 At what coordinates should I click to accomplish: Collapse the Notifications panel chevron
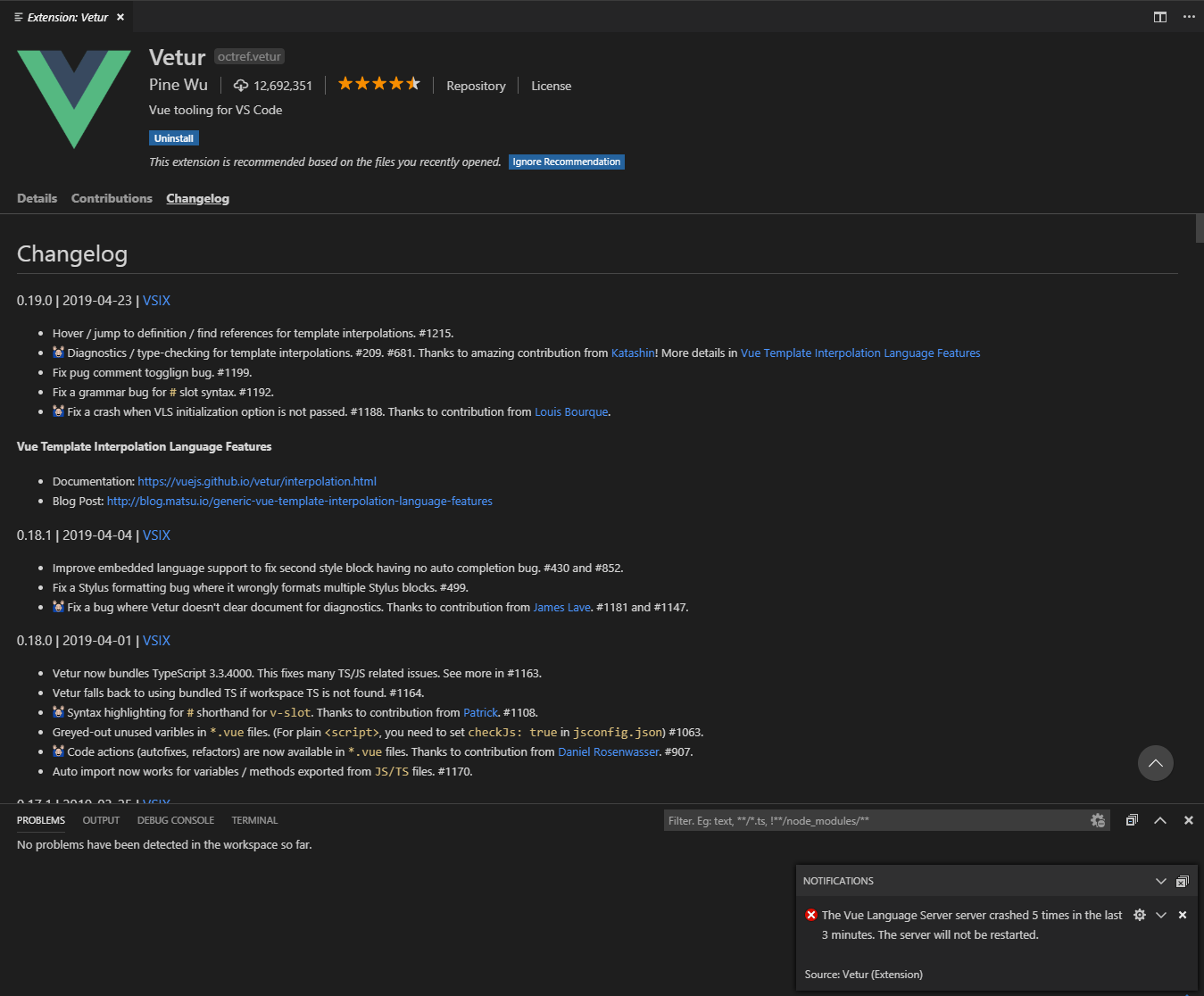pos(1161,881)
